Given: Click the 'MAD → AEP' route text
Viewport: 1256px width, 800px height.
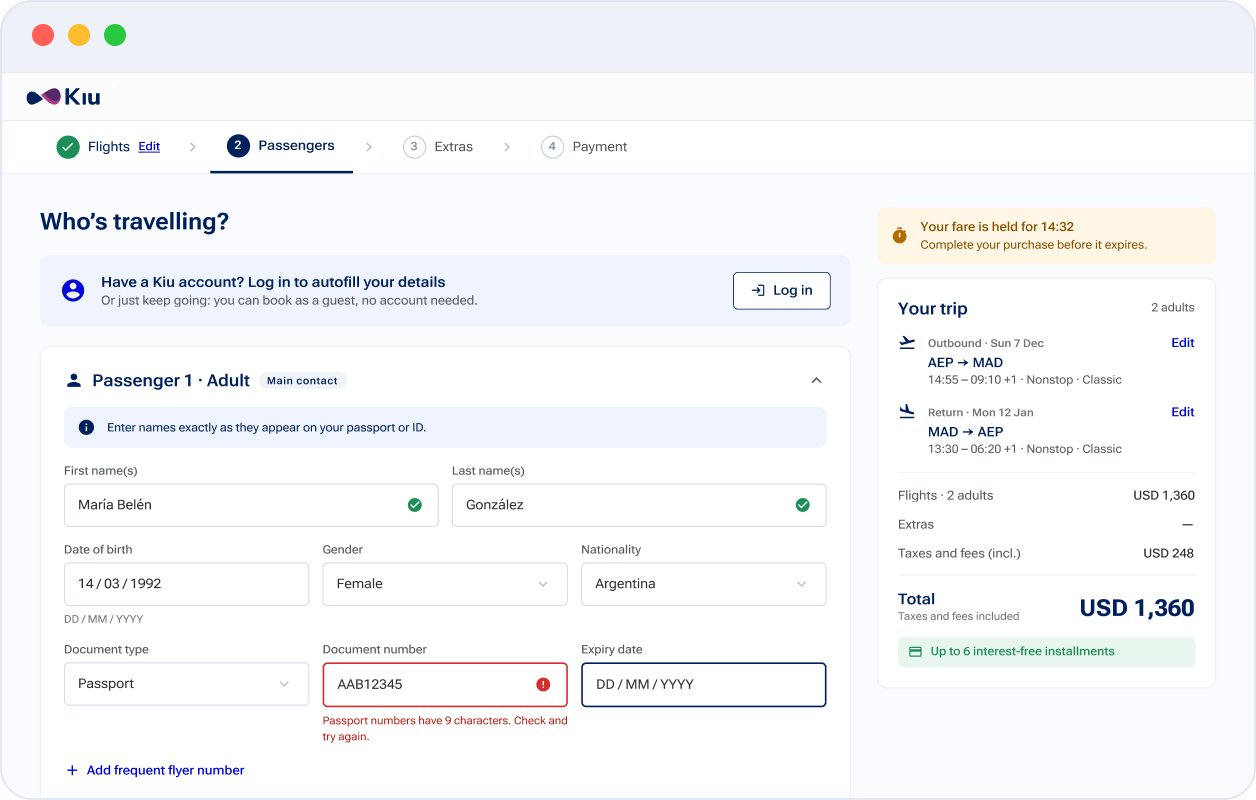Looking at the screenshot, I should point(965,432).
